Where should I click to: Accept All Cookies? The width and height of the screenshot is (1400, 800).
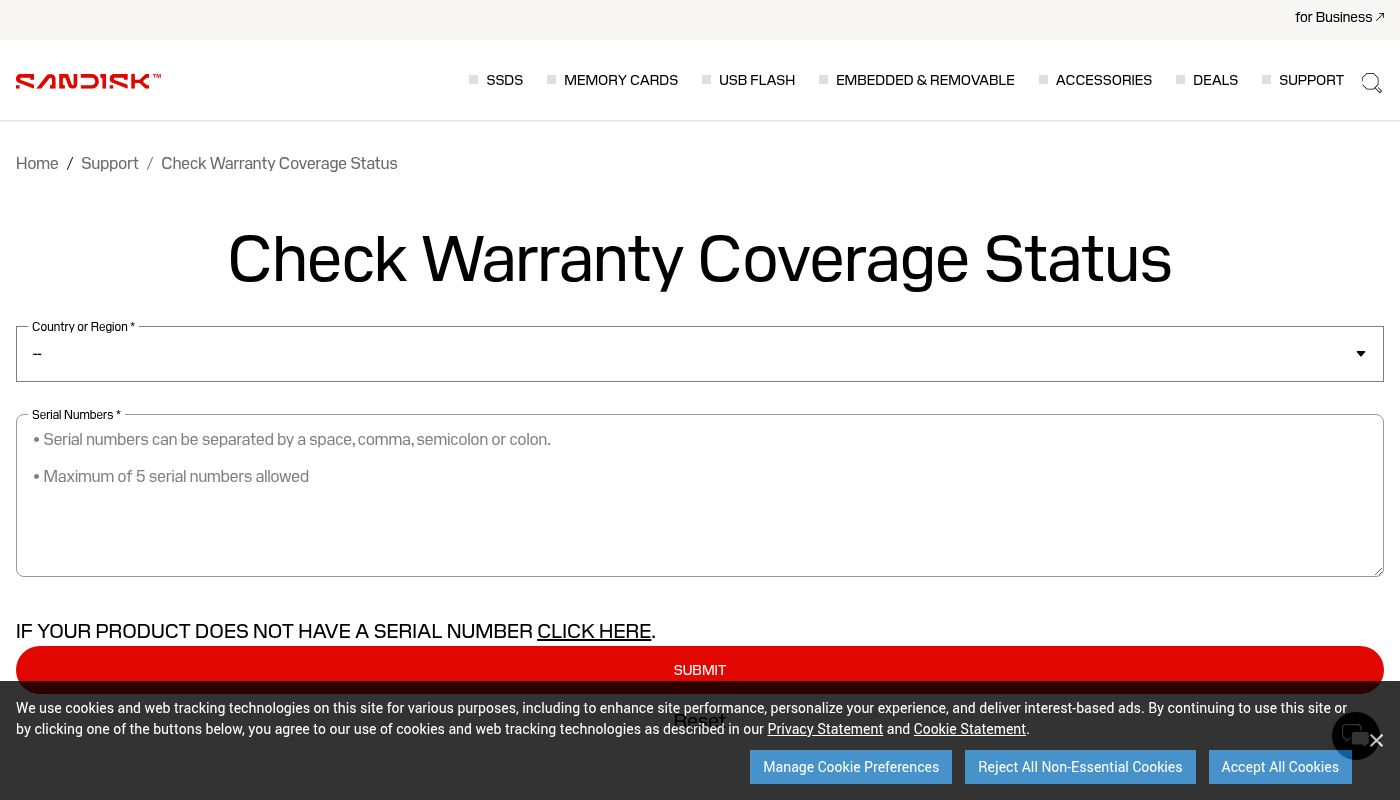point(1279,767)
